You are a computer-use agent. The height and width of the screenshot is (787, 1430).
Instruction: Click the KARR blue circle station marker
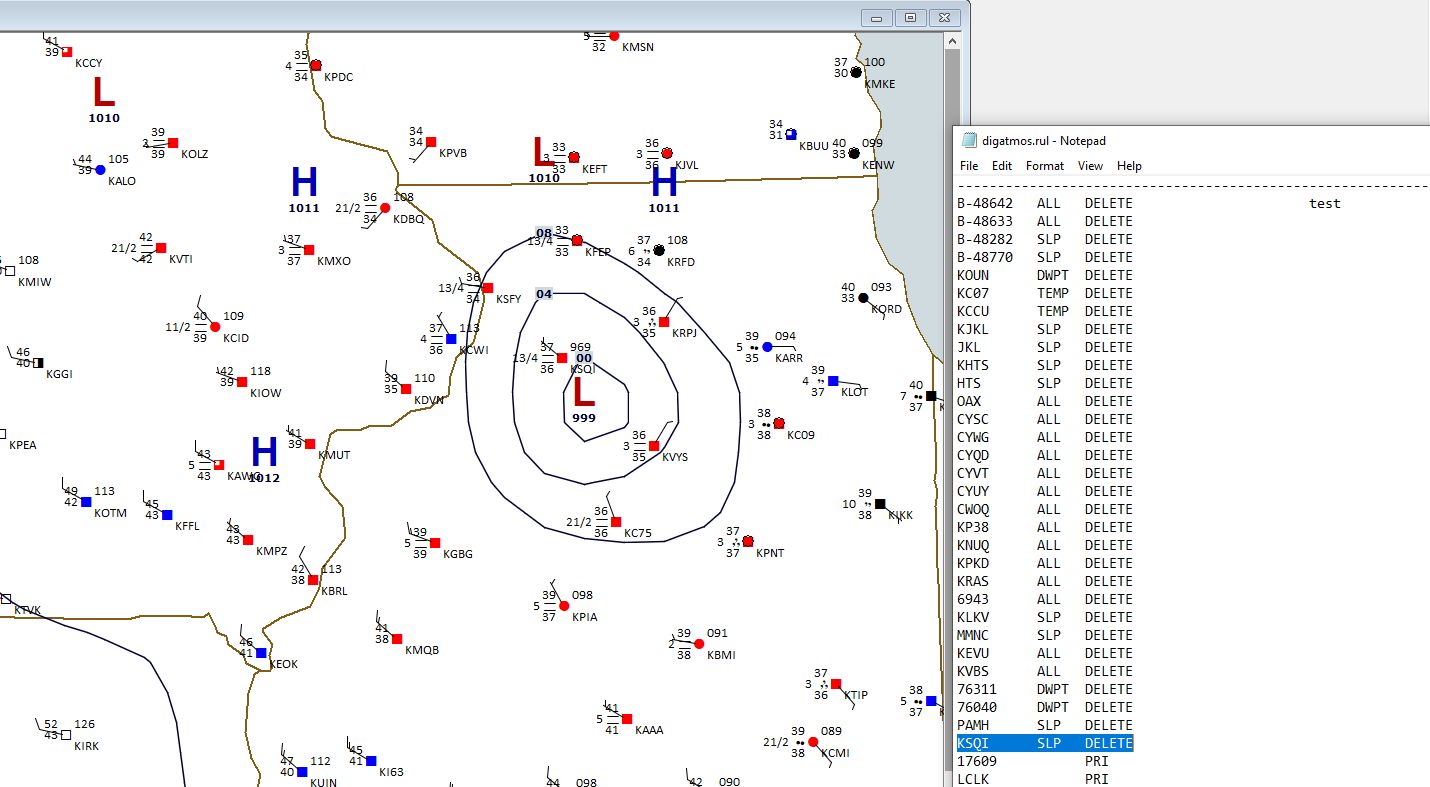coord(767,347)
